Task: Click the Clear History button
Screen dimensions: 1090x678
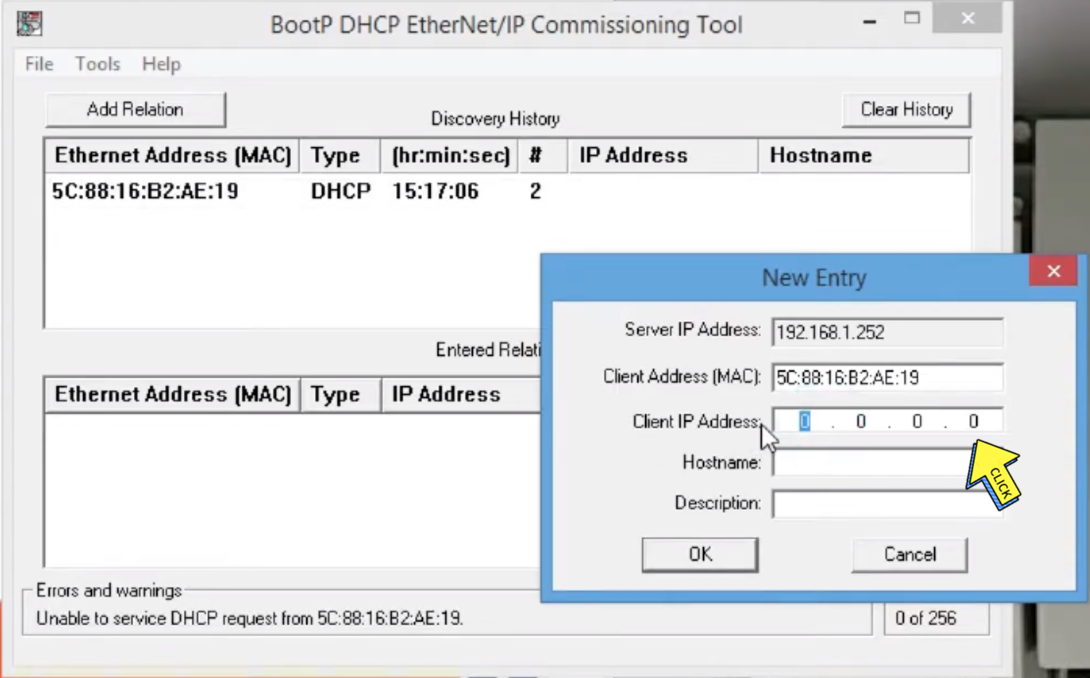Action: pos(906,110)
